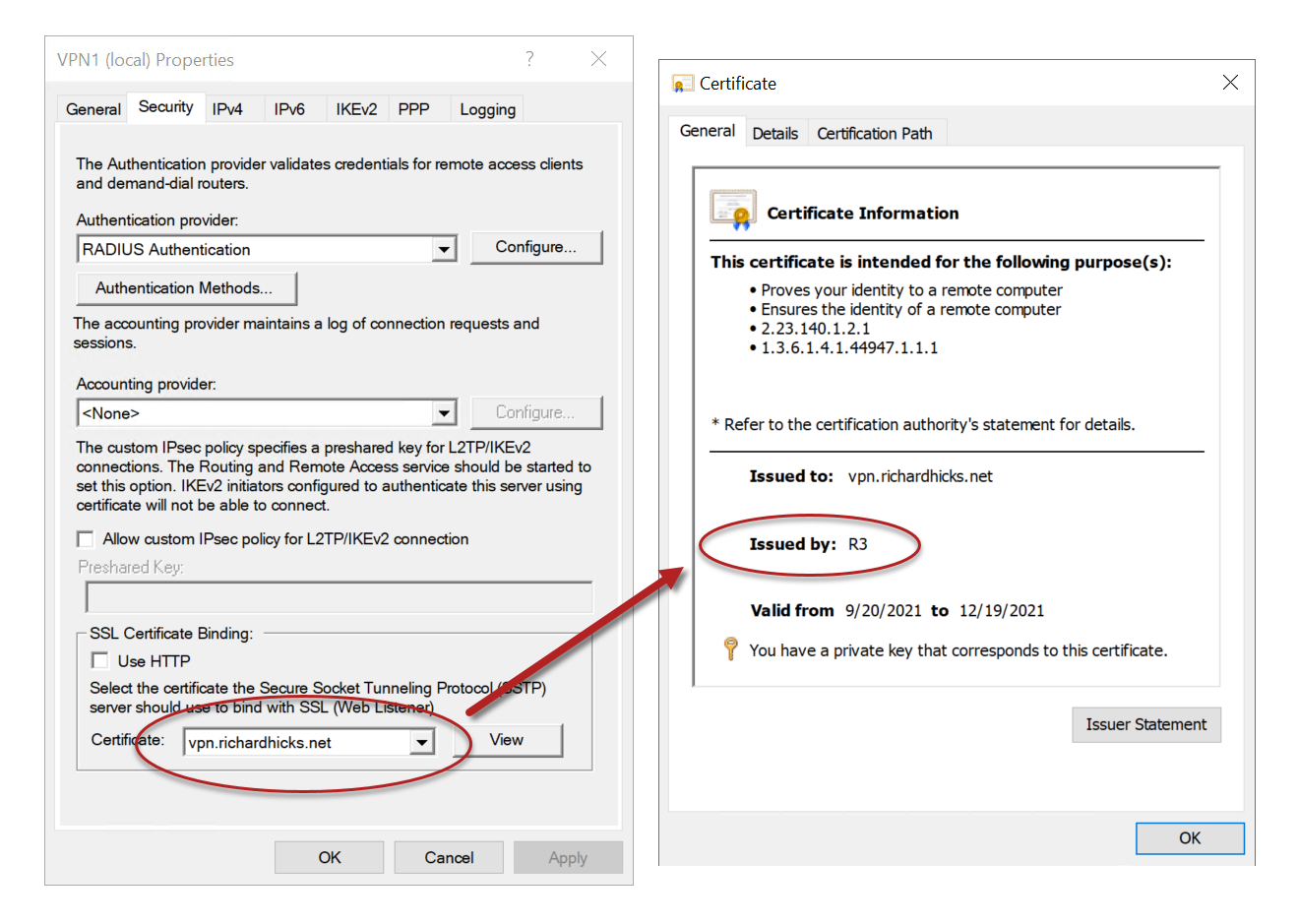1298x924 pixels.
Task: Click the Issuer Statement button
Action: click(1145, 724)
